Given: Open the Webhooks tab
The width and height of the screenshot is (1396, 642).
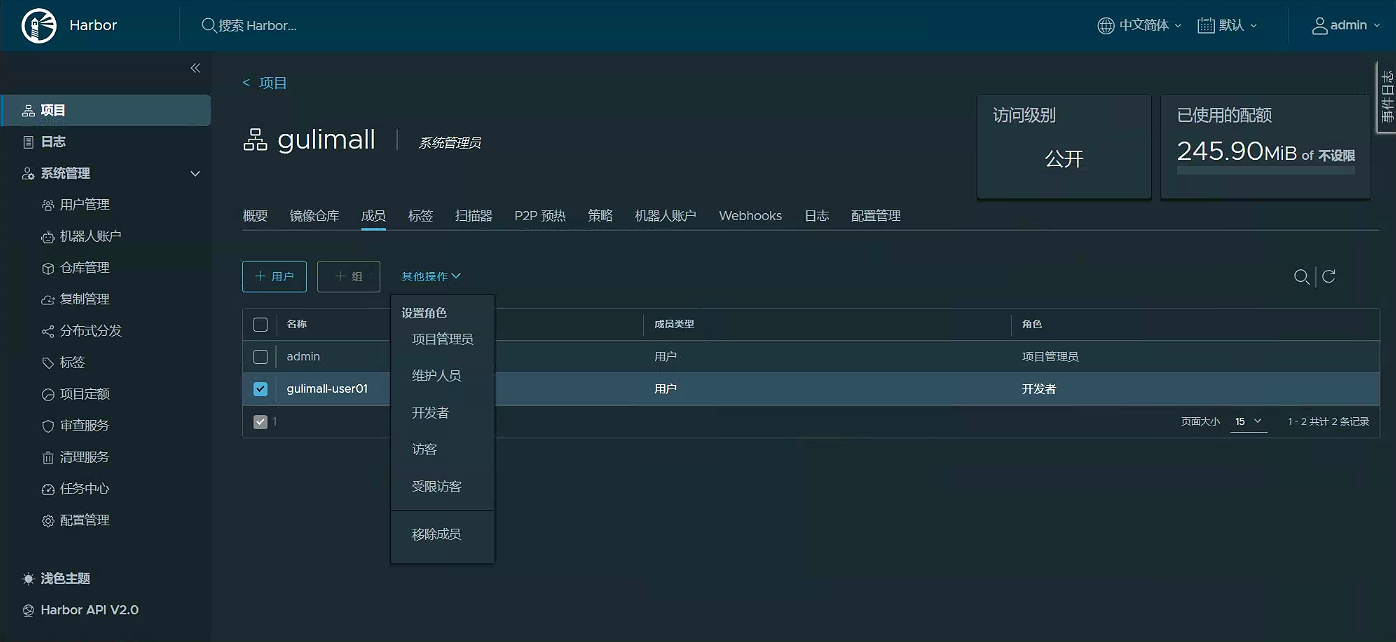Looking at the screenshot, I should tap(750, 216).
